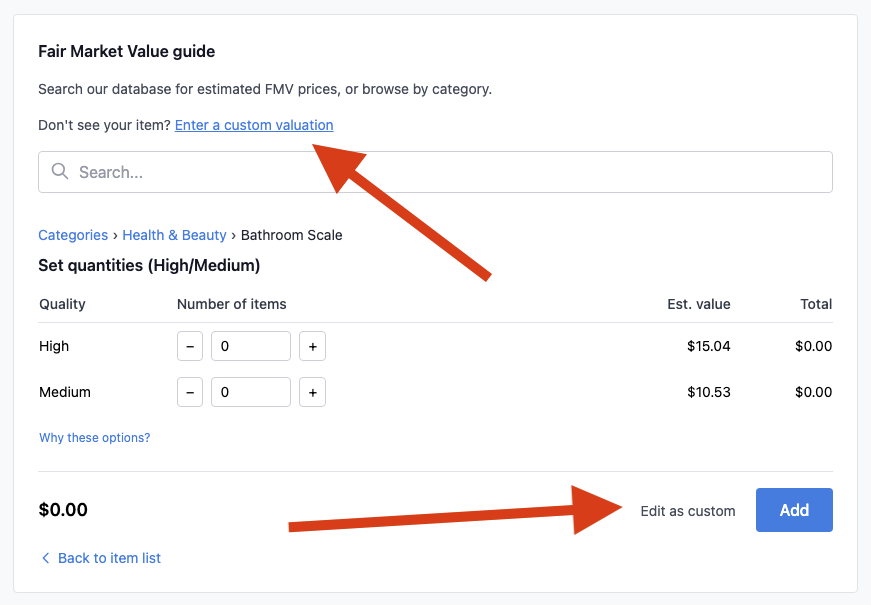Screen dimensions: 871x605
Task: Click the left chevron beside Back to item list
Action: [x=46, y=558]
